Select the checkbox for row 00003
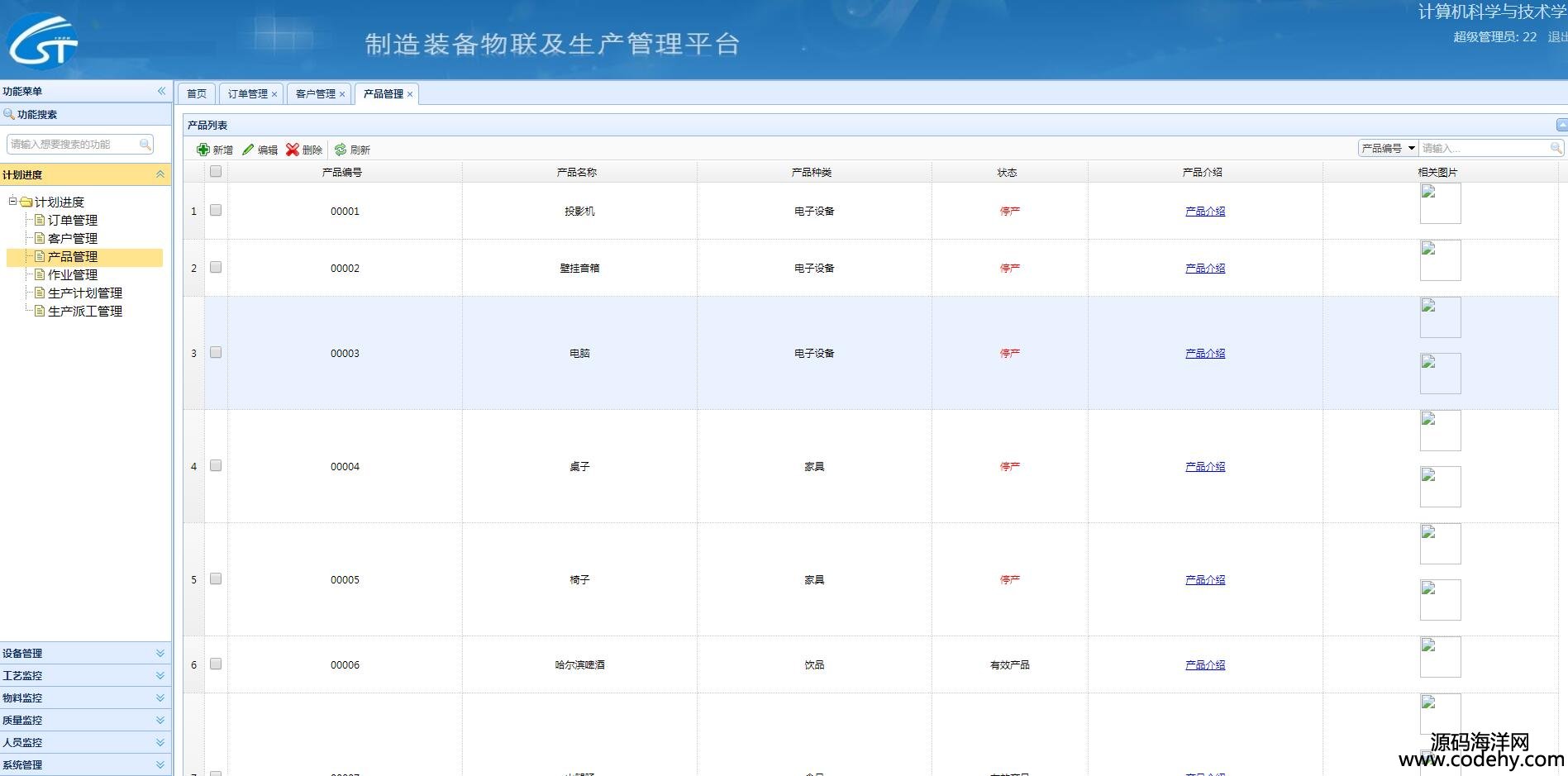1568x776 pixels. (216, 353)
